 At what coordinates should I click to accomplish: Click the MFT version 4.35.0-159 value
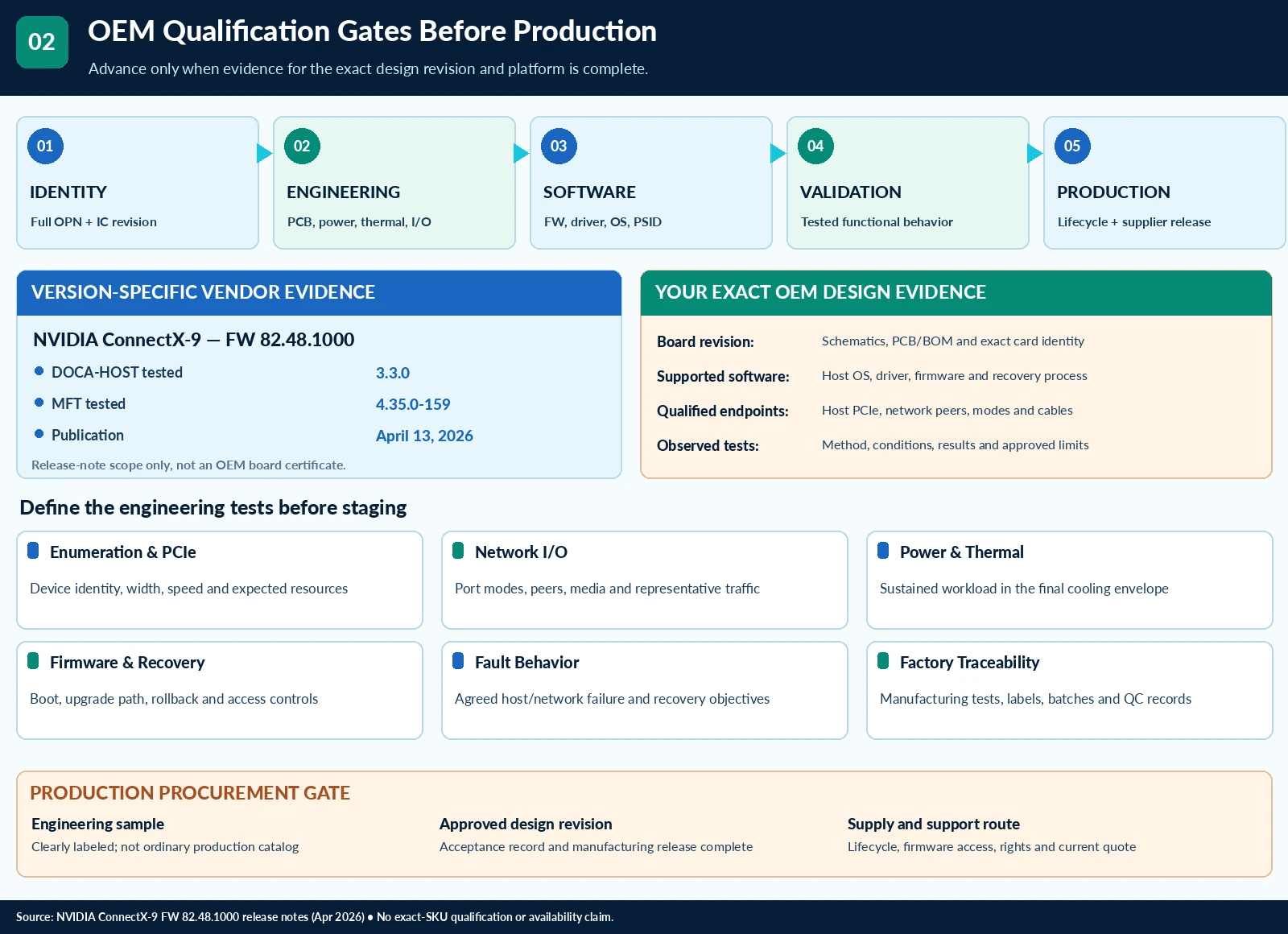click(413, 404)
